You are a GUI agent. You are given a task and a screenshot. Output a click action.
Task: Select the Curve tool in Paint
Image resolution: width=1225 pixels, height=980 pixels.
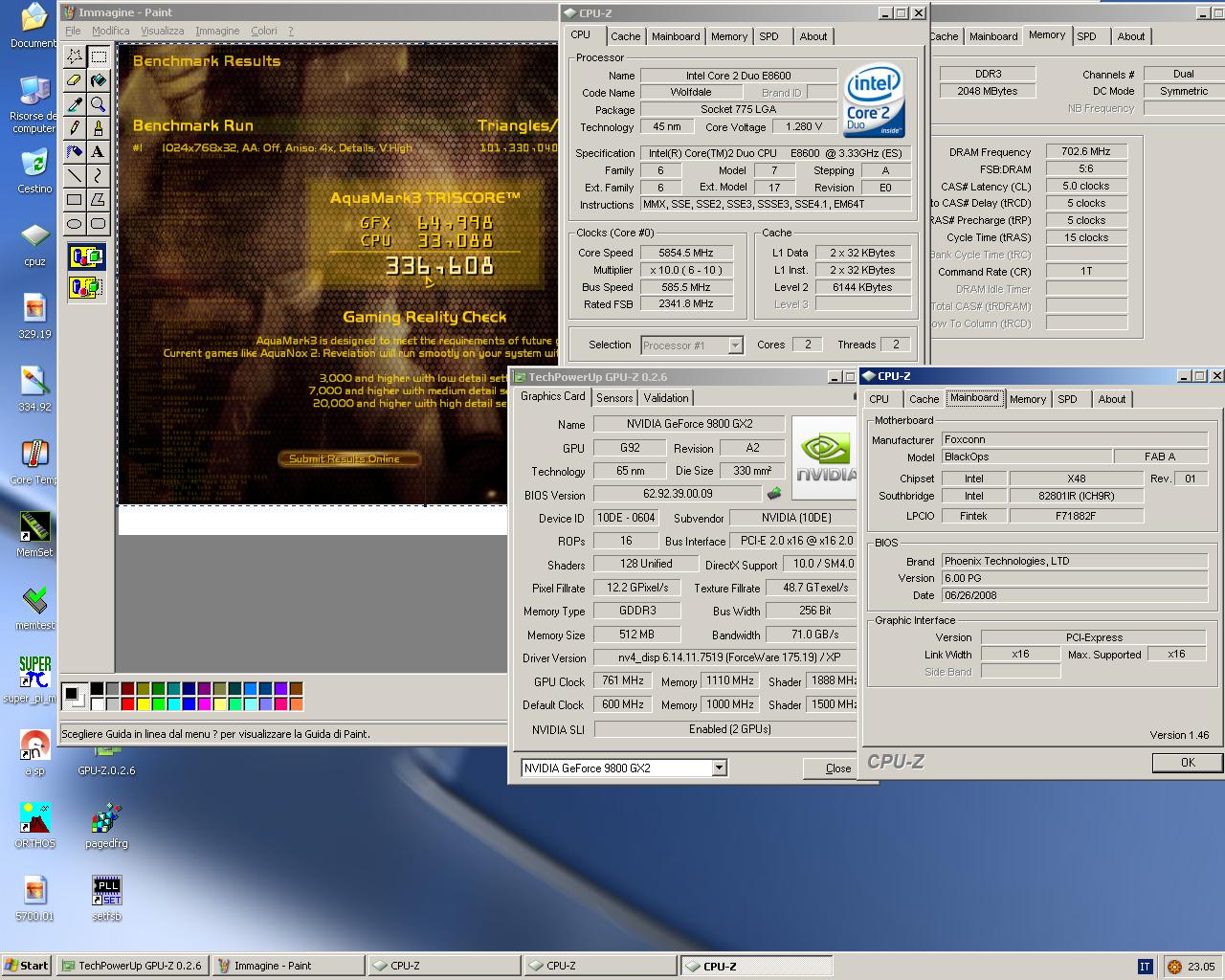tap(99, 176)
